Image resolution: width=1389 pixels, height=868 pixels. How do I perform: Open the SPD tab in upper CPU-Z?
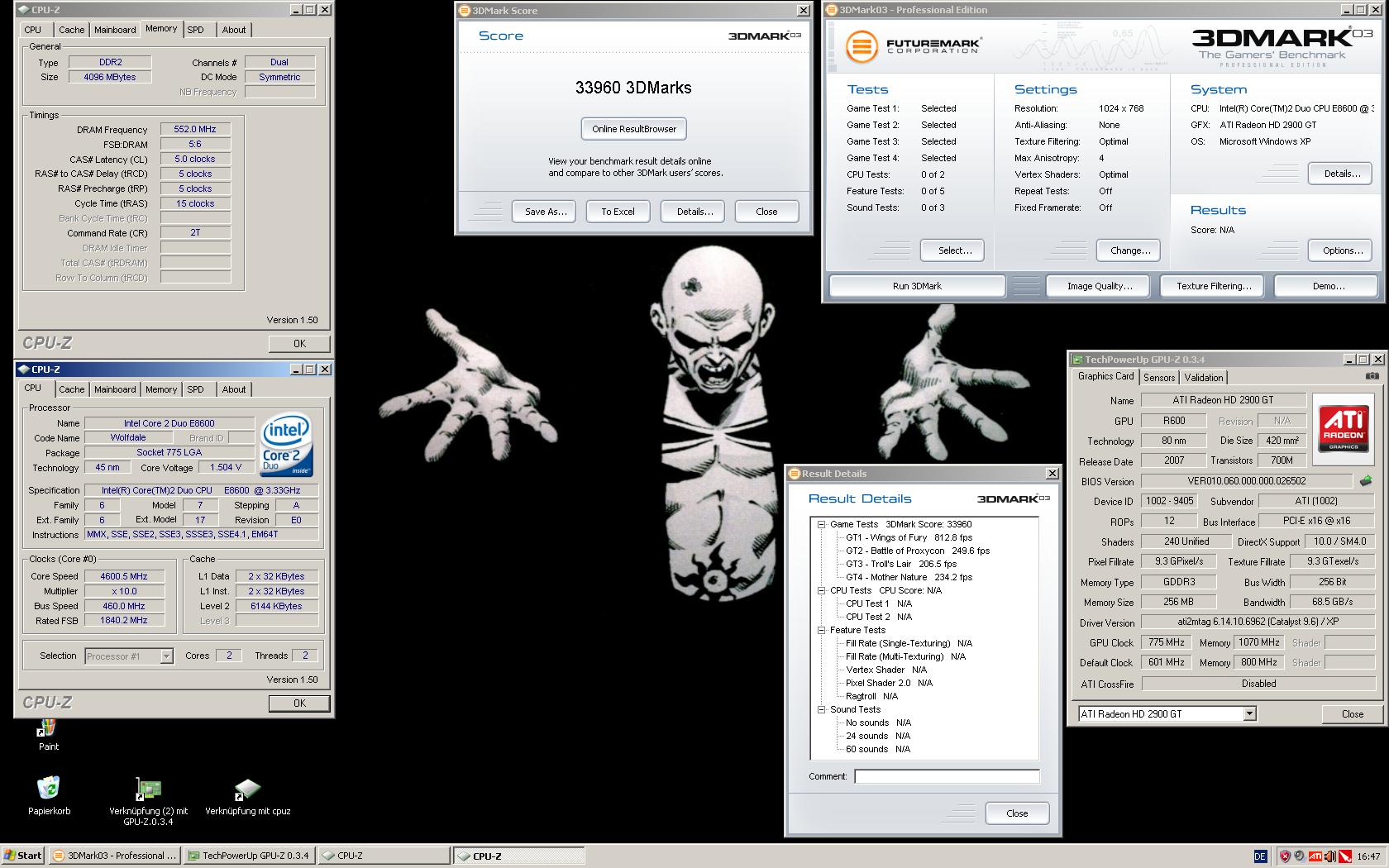pyautogui.click(x=195, y=30)
